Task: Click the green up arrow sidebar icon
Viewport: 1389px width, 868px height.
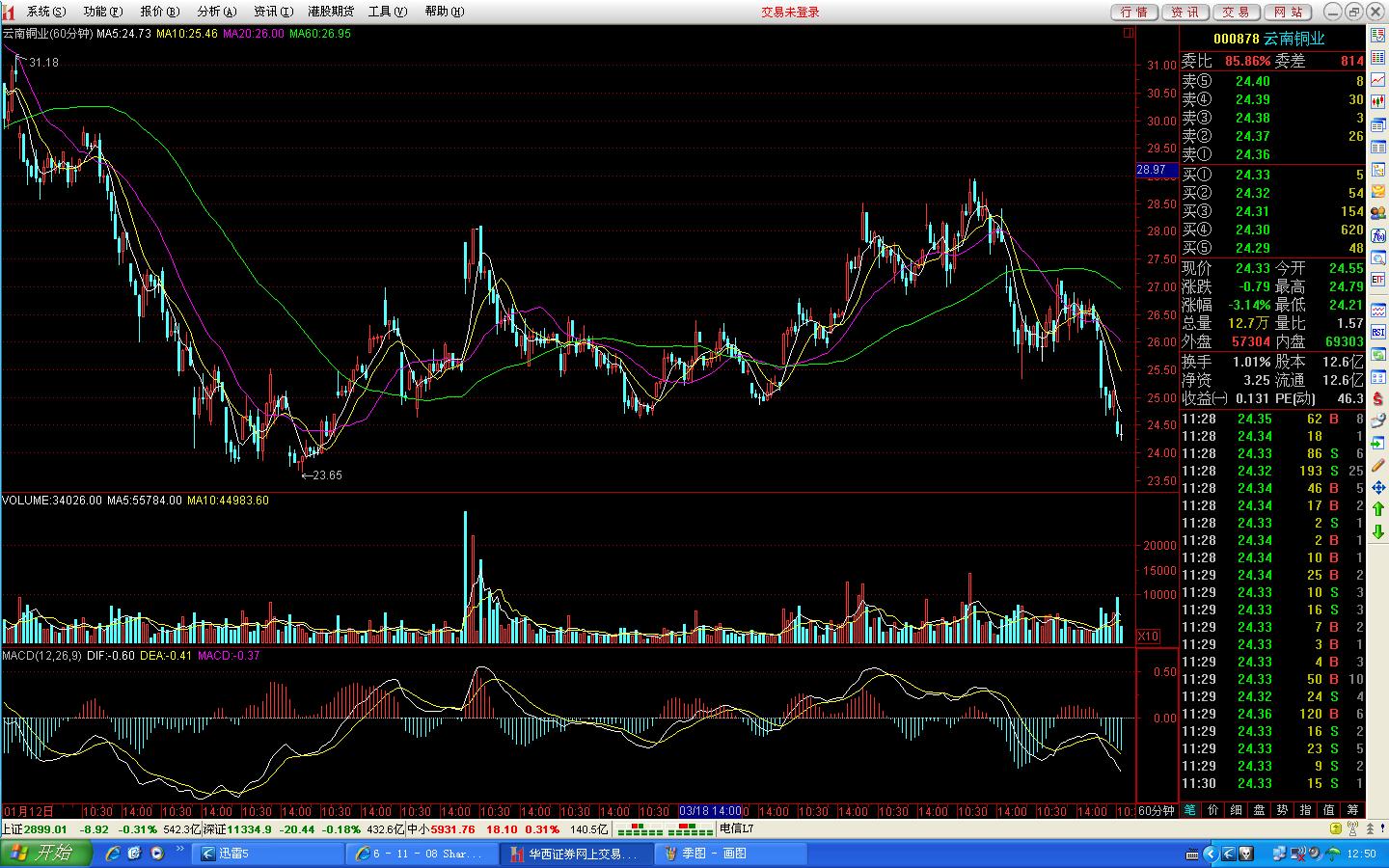Action: [1377, 509]
